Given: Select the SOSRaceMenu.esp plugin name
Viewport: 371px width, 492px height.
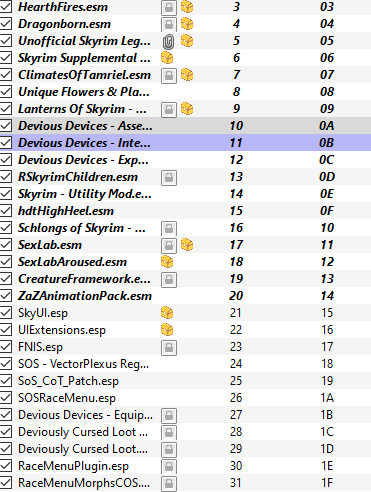Looking at the screenshot, I should (x=67, y=398).
